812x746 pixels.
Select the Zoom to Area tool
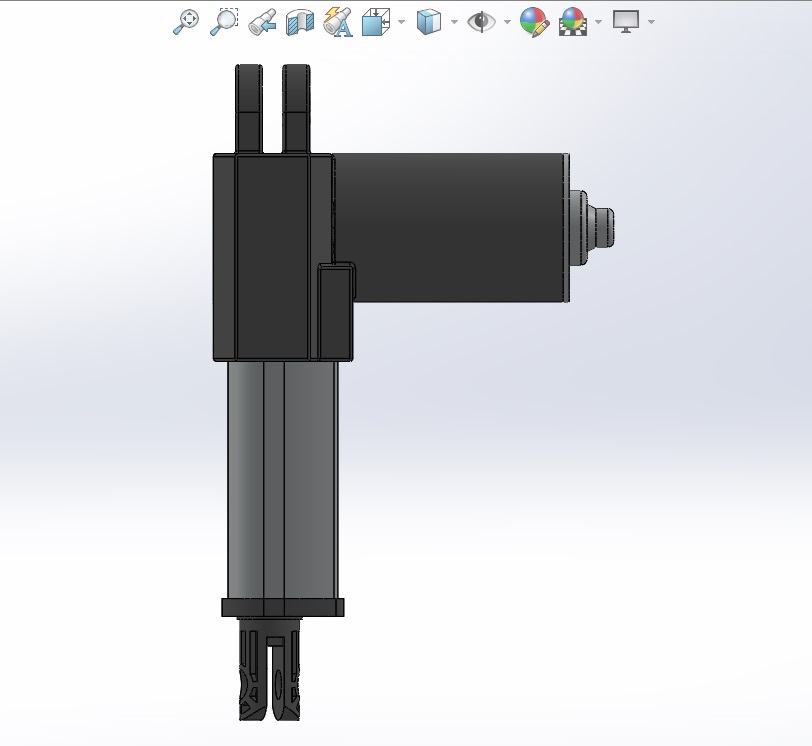coord(224,22)
